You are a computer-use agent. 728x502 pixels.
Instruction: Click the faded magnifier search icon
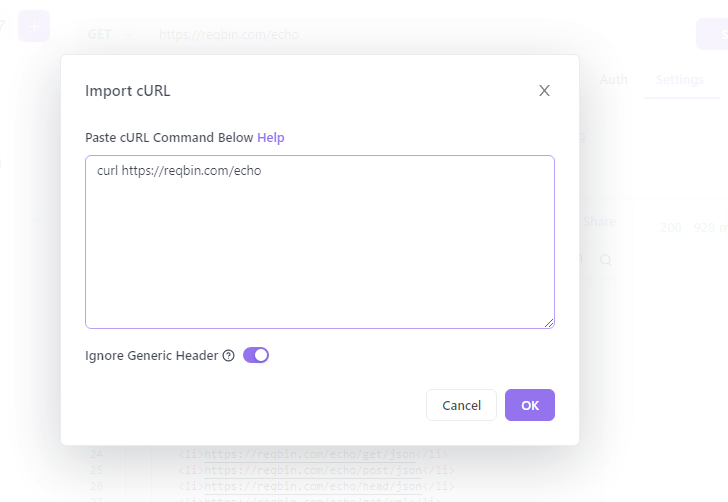pos(605,260)
